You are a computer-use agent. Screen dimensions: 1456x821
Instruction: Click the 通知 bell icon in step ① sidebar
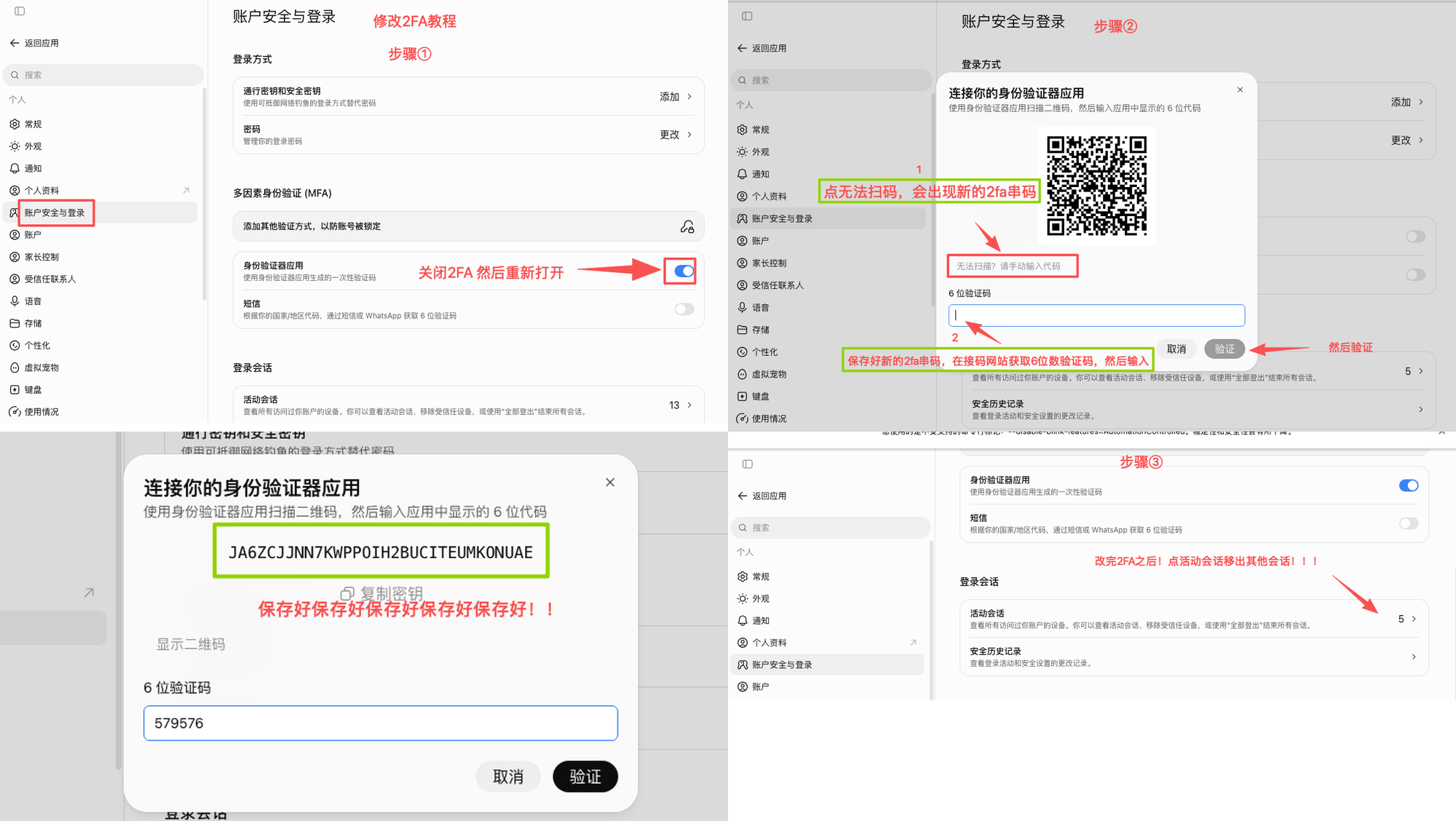click(x=15, y=168)
